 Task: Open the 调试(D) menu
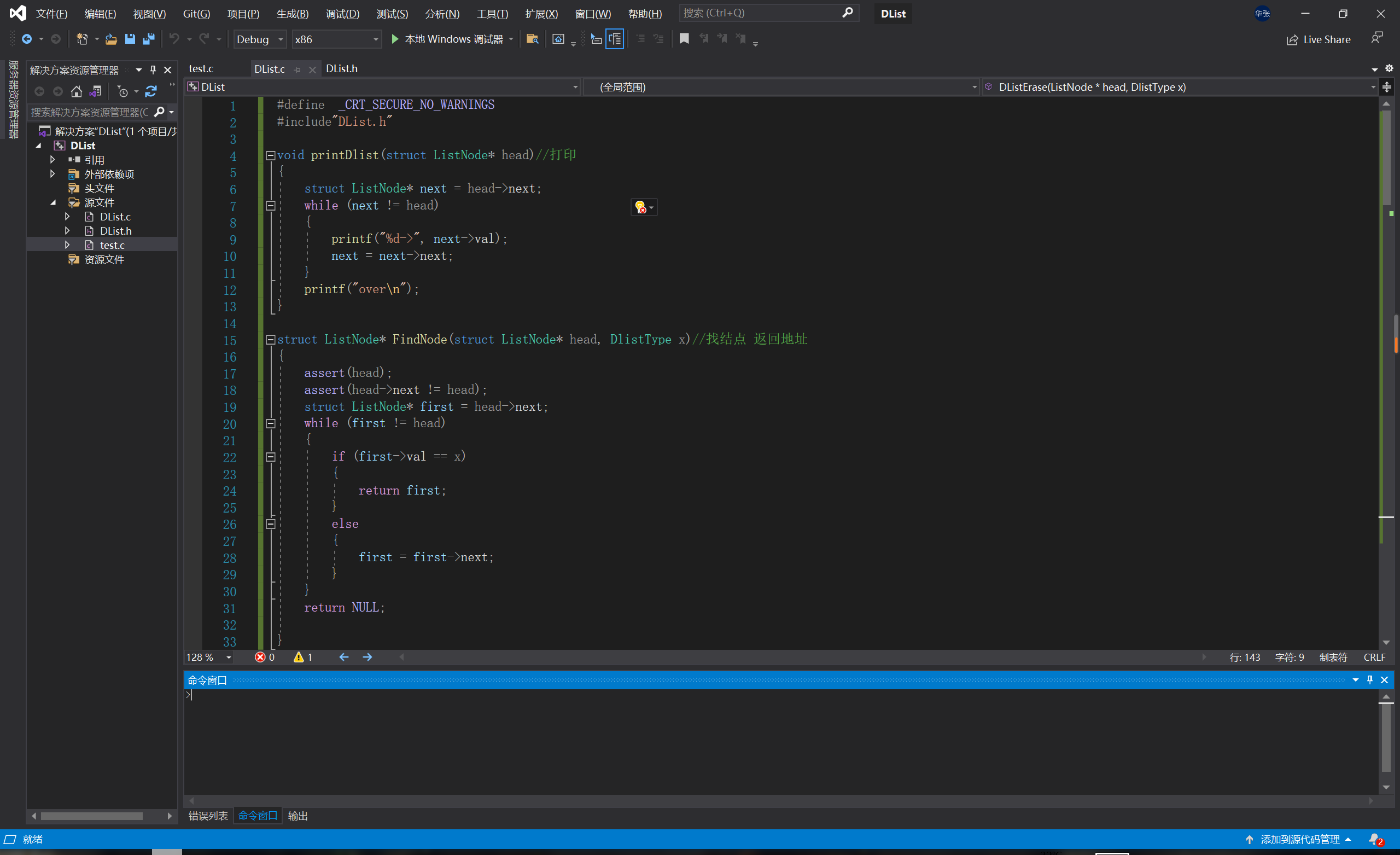tap(342, 14)
